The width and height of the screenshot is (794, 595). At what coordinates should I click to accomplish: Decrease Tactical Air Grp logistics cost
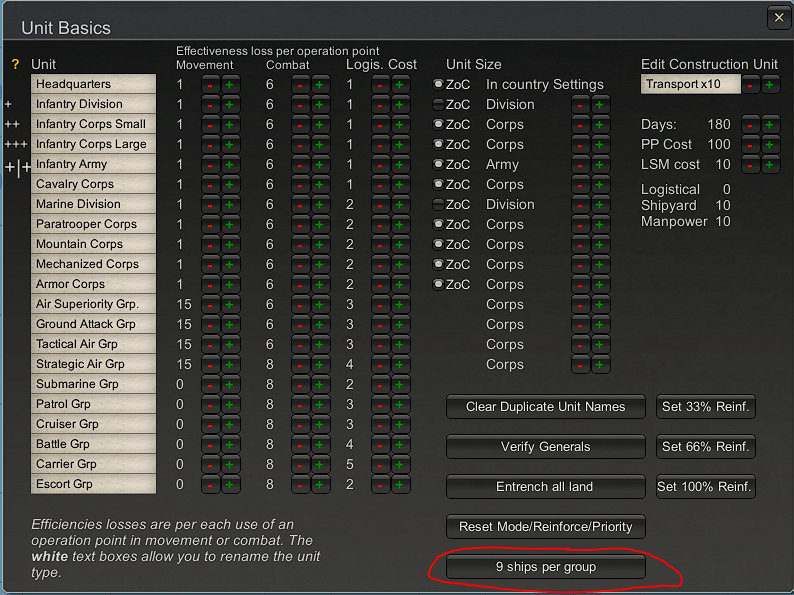point(380,345)
